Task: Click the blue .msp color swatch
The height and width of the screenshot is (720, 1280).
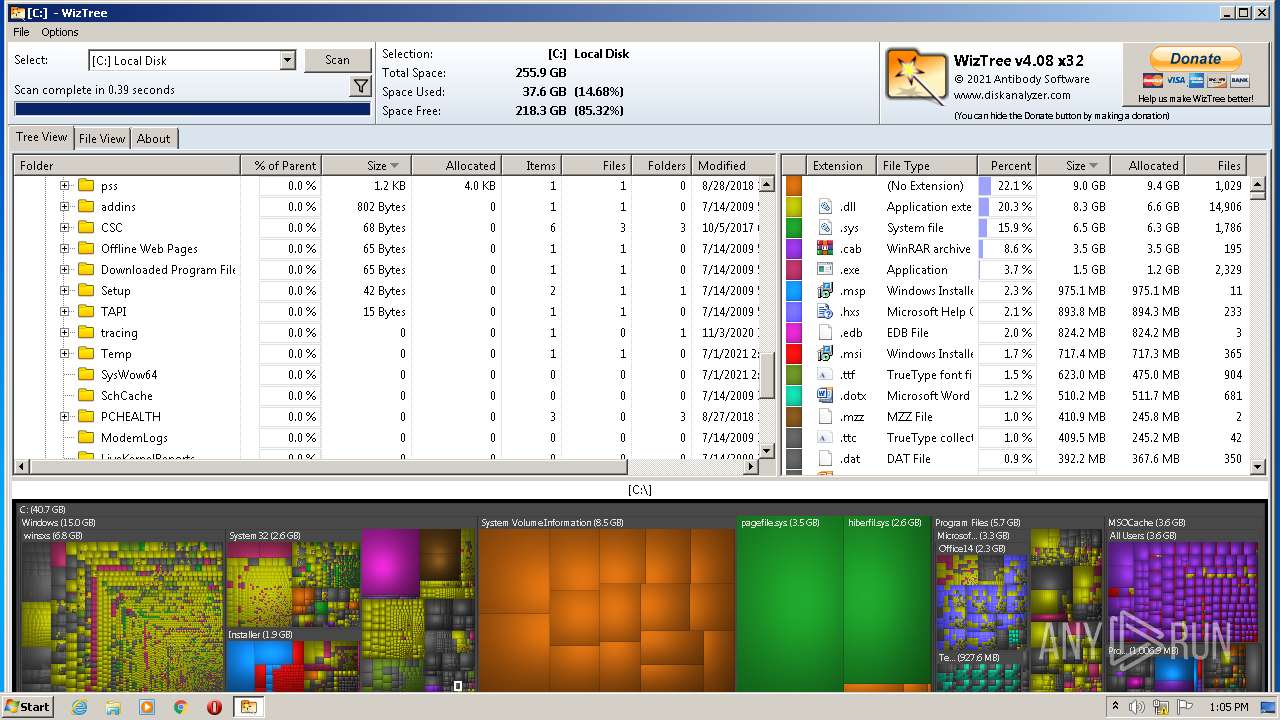Action: (794, 290)
